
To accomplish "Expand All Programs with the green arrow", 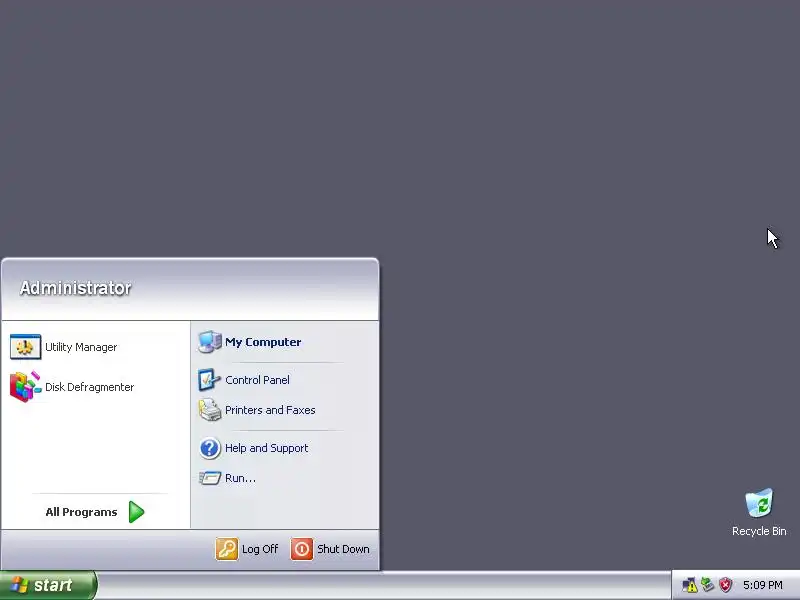I will (x=136, y=512).
